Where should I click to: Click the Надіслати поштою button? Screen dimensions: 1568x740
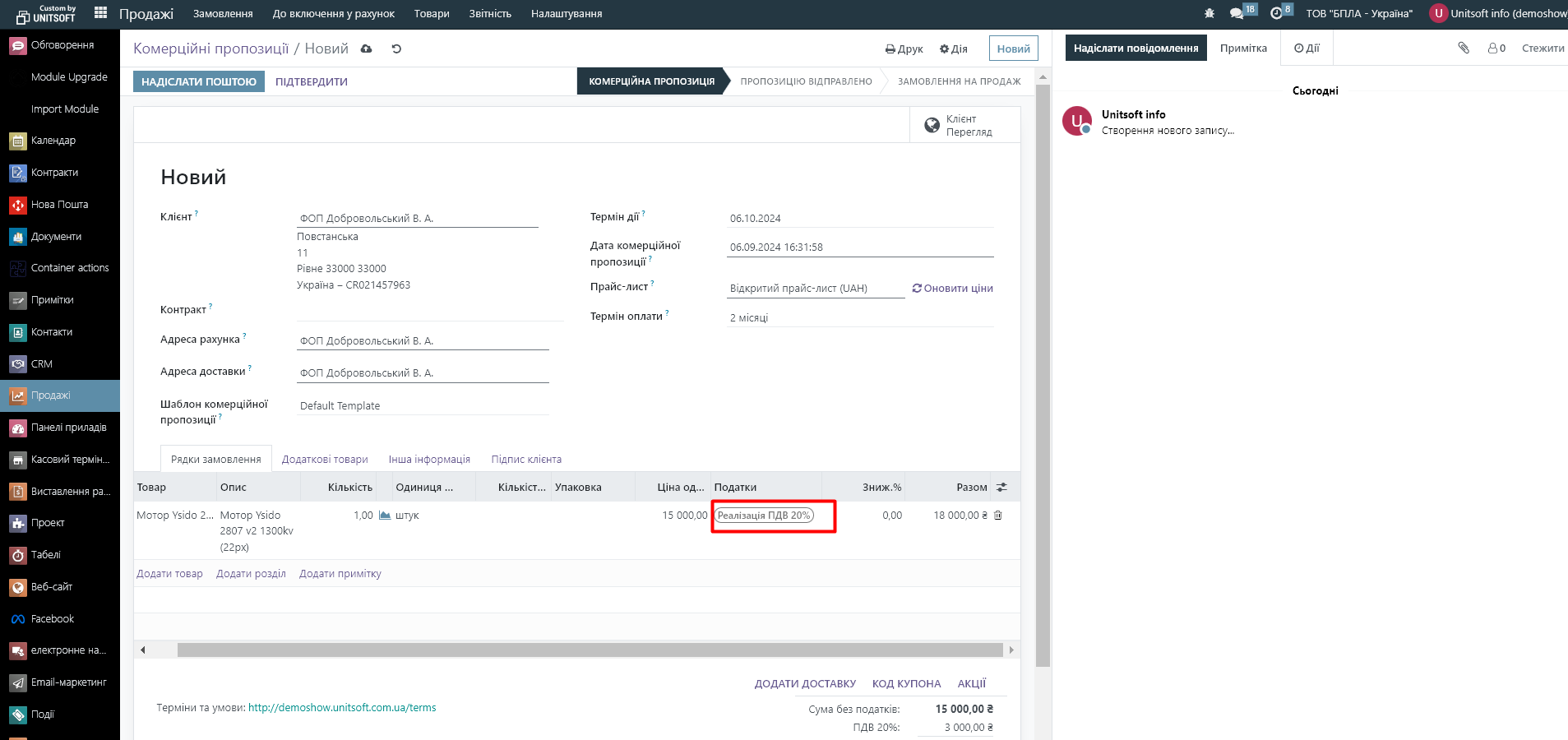tap(199, 81)
